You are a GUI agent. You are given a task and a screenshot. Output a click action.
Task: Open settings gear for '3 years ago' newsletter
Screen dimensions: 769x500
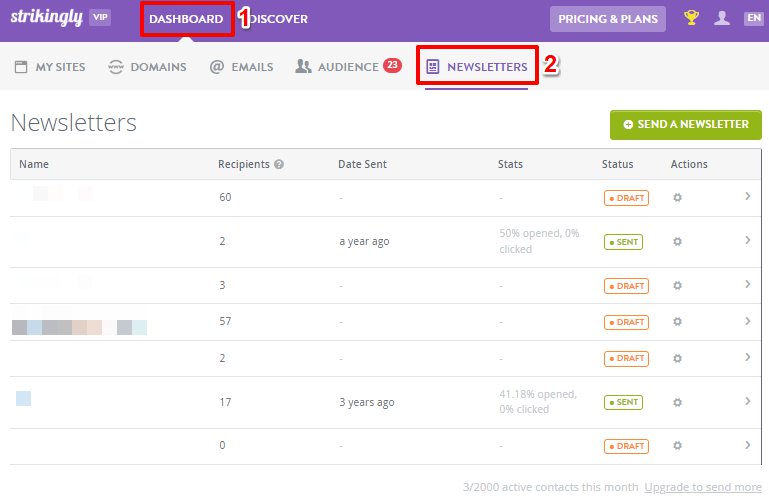click(677, 402)
